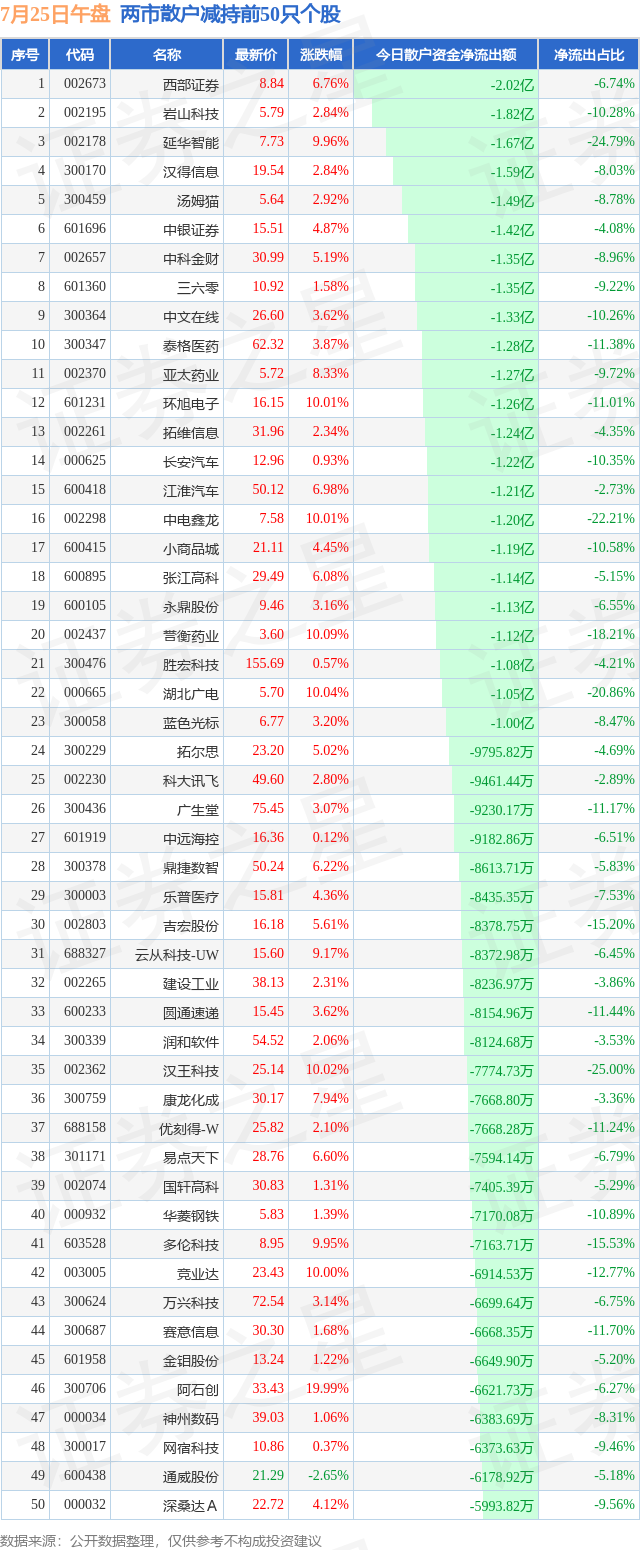Image resolution: width=640 pixels, height=1550 pixels.
Task: Select stock name 西部证券
Action: [x=191, y=84]
